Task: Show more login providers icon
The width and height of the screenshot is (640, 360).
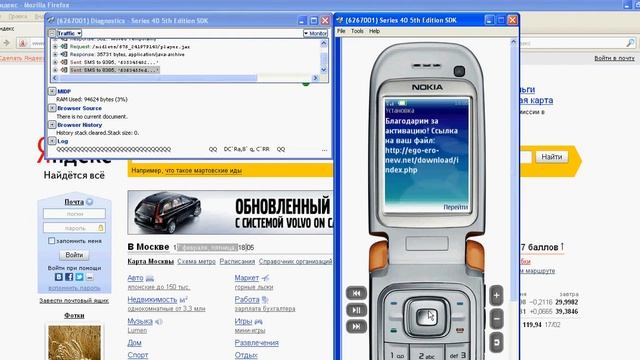Action: point(89,277)
